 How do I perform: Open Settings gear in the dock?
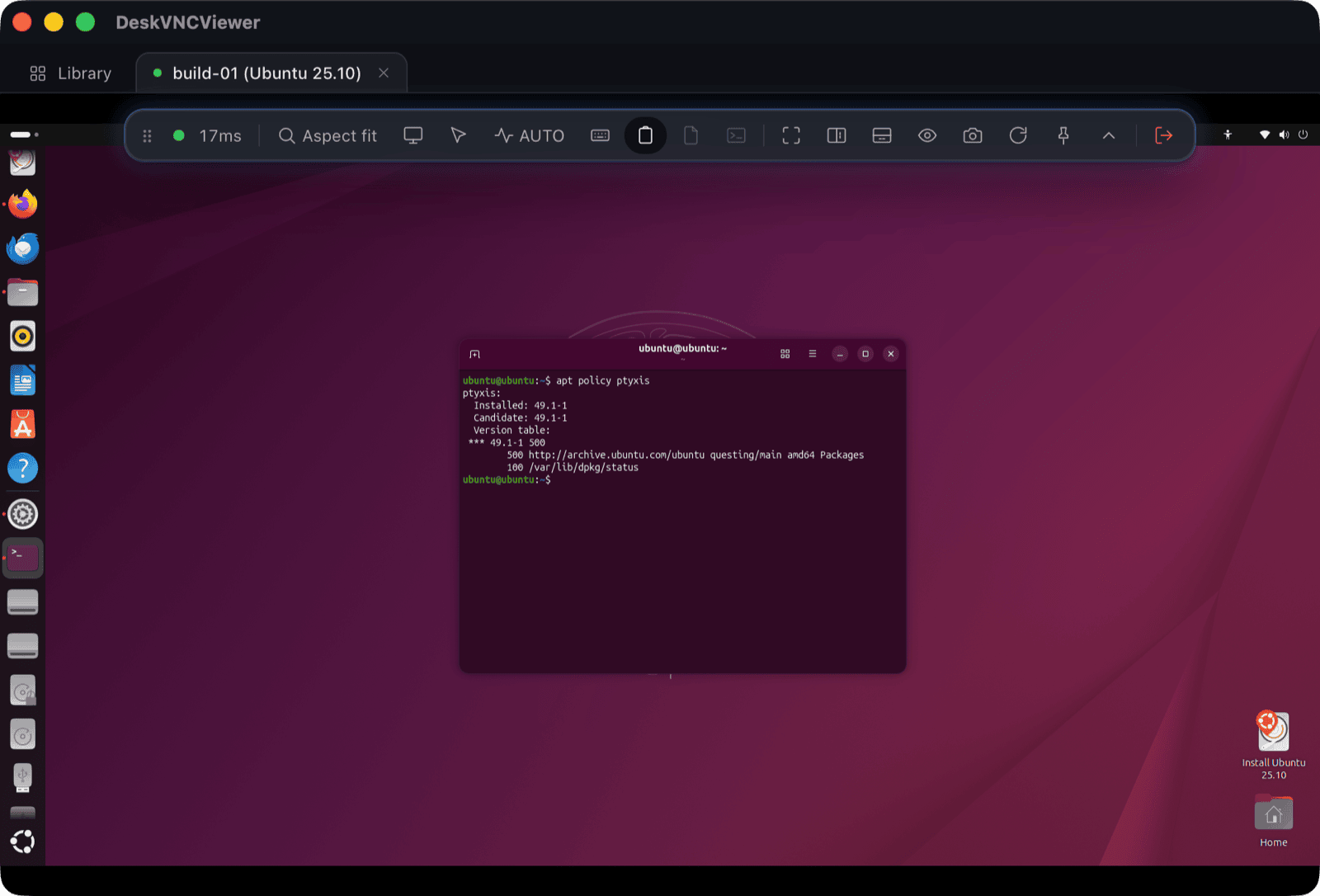[x=23, y=514]
